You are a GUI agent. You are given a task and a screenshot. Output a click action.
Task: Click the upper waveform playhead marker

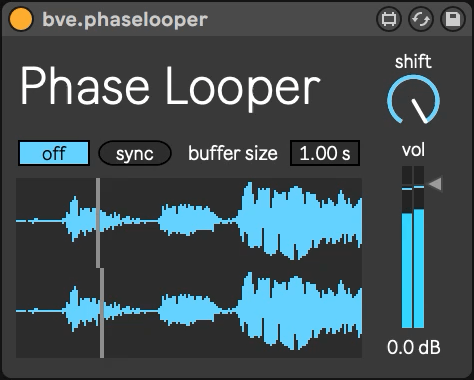coord(98,223)
